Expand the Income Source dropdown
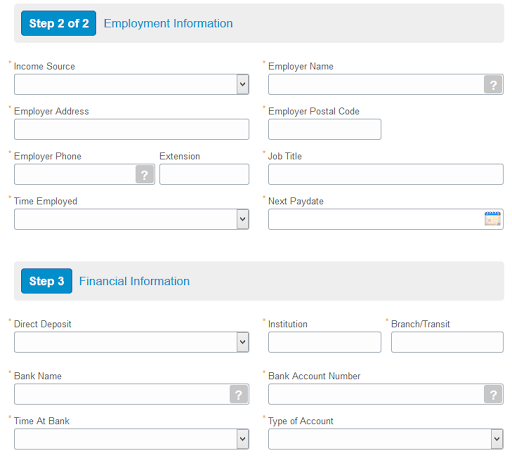Screen dimensions: 512x465 coord(131,84)
